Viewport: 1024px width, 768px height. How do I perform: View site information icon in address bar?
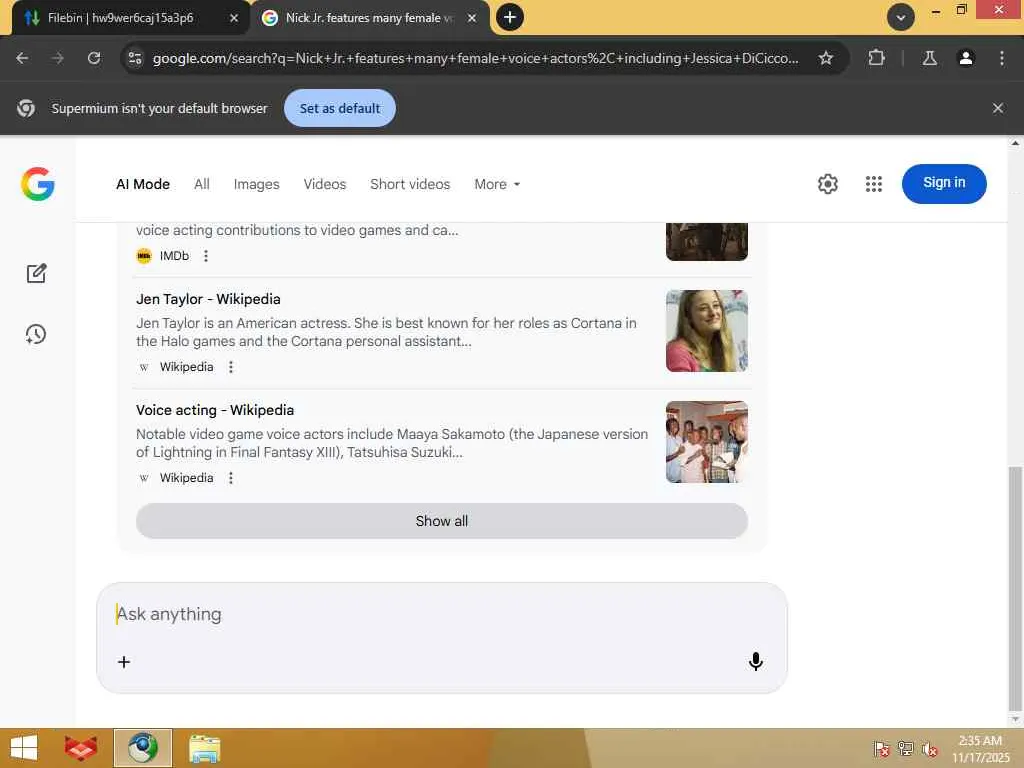coord(135,58)
